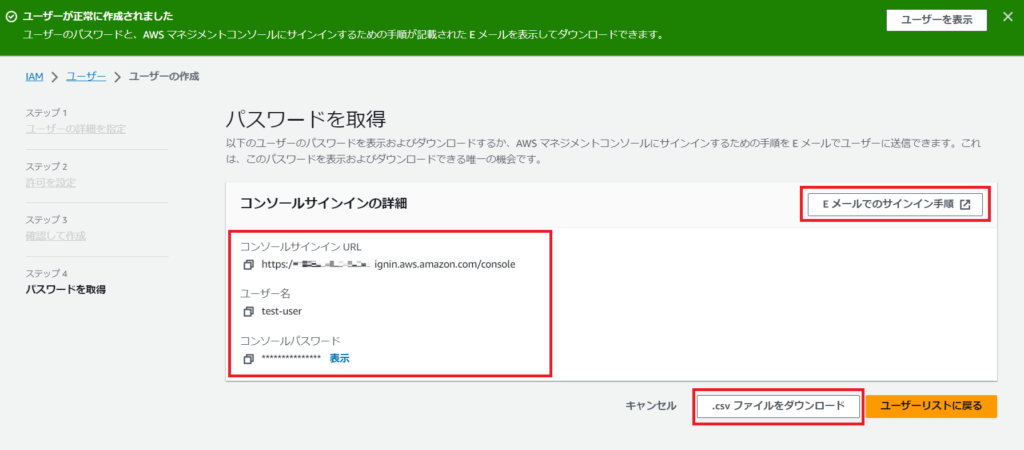
Task: Show the hidden console password via 表示
Action: point(339,358)
